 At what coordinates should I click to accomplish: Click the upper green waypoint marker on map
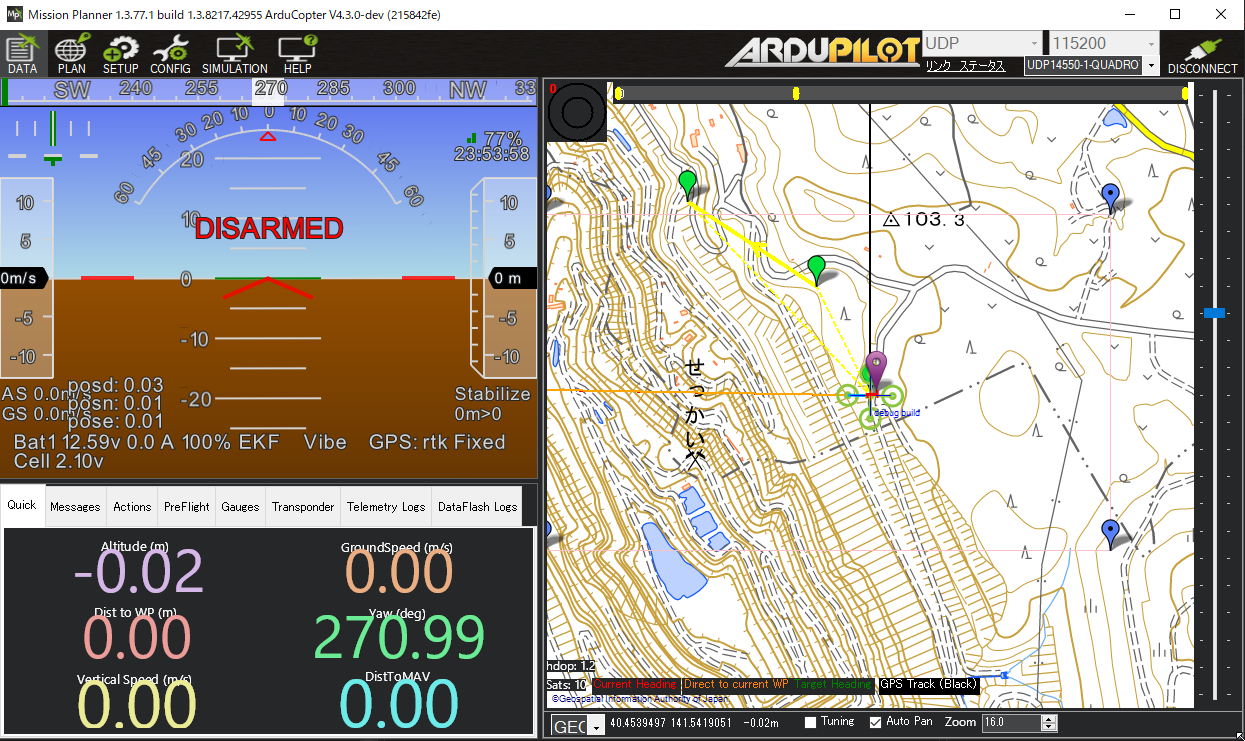687,184
